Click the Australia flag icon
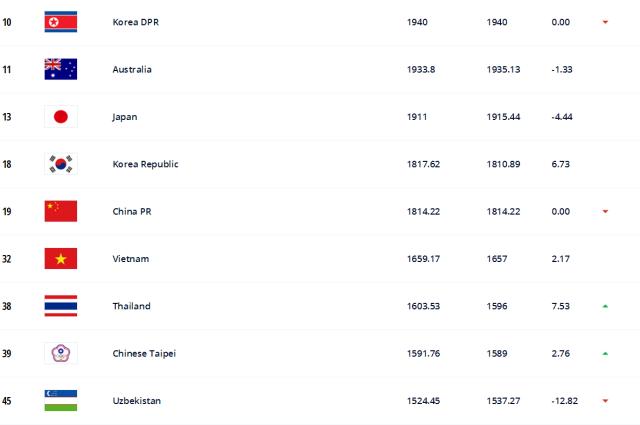 coord(60,69)
